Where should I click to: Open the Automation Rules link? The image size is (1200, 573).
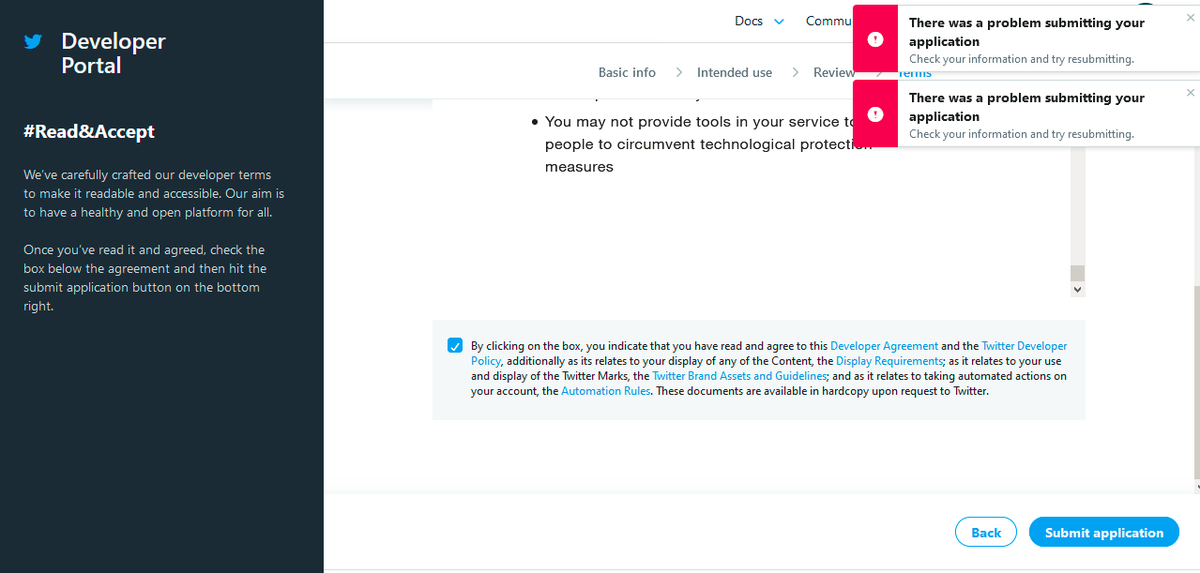[x=607, y=391]
